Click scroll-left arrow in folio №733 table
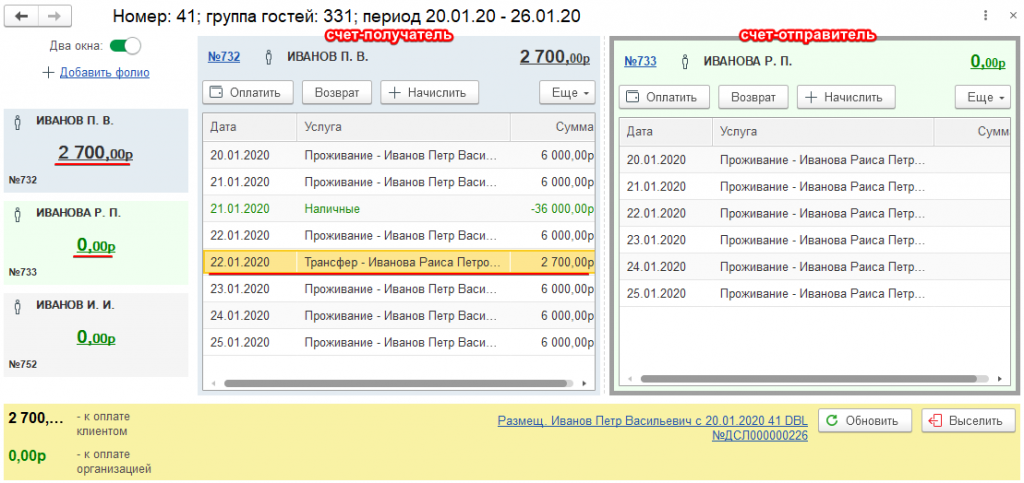 pyautogui.click(x=628, y=379)
